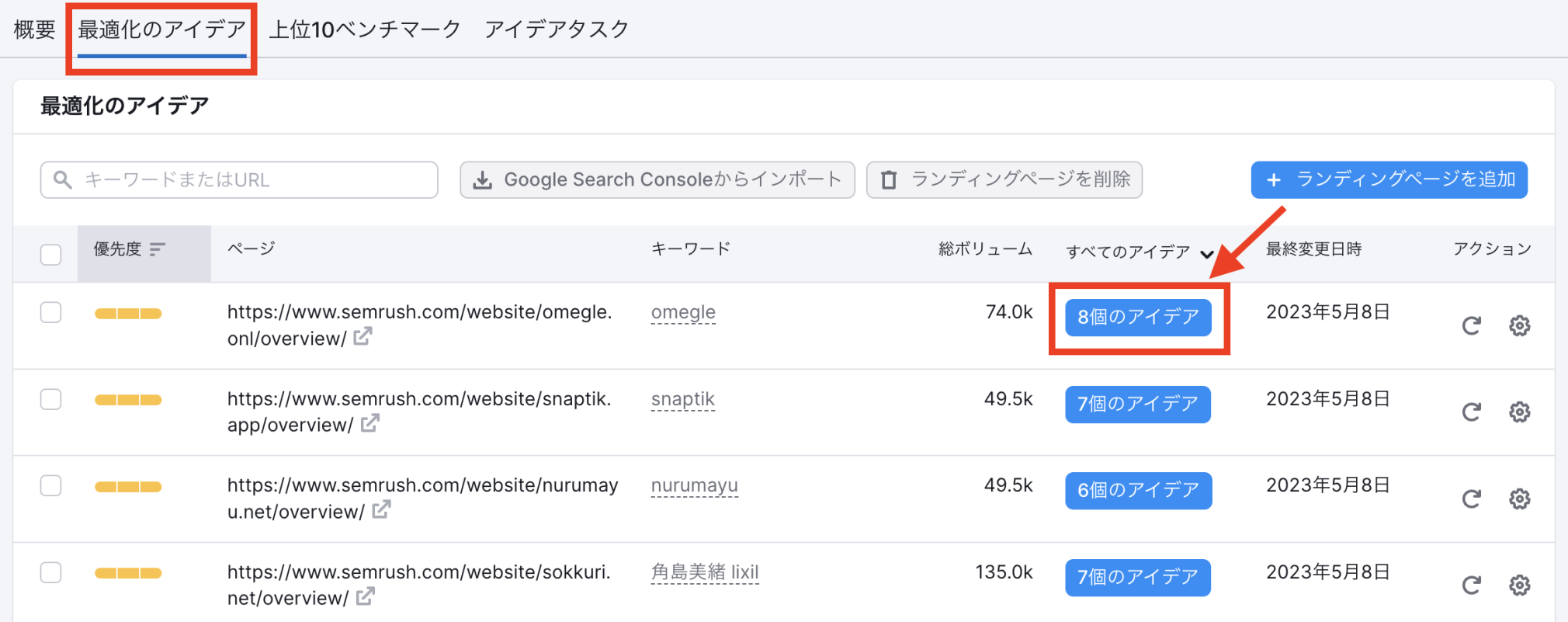Open external link icon for sokkuri.net page
Image resolution: width=1568 pixels, height=622 pixels.
click(366, 596)
